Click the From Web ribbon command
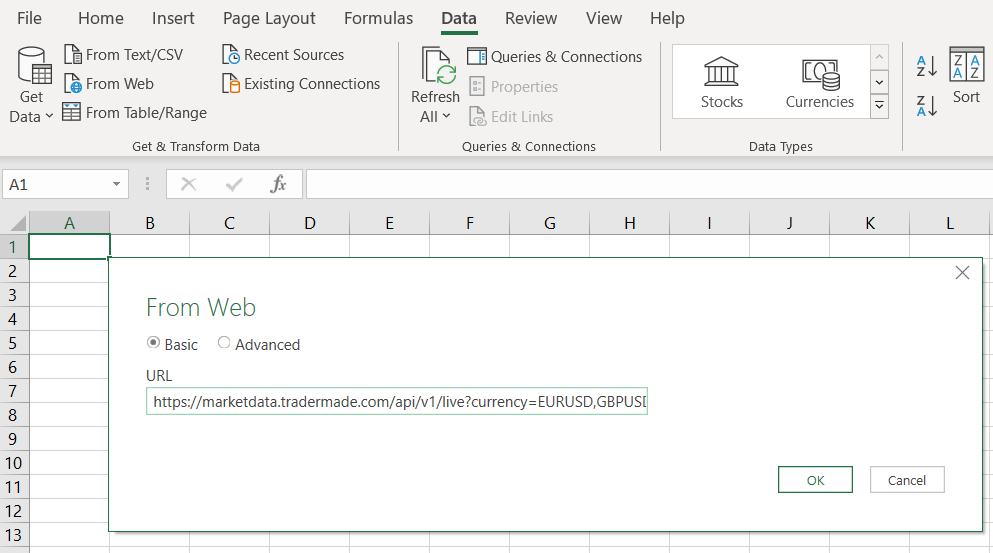This screenshot has height=553, width=993. (109, 84)
